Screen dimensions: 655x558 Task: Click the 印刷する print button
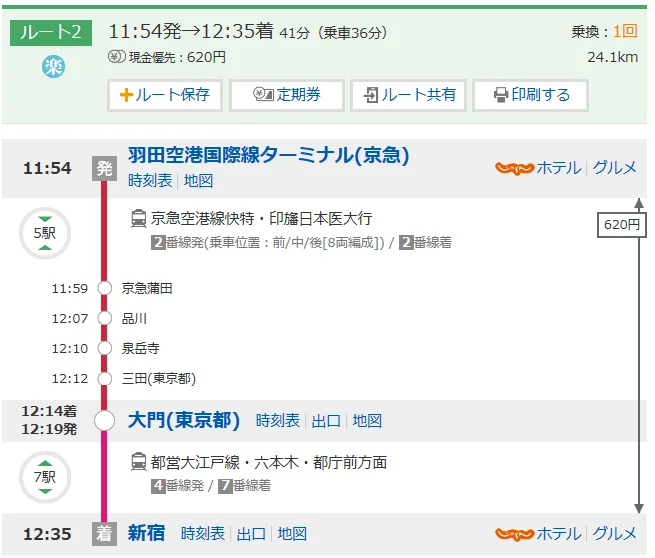tap(531, 95)
